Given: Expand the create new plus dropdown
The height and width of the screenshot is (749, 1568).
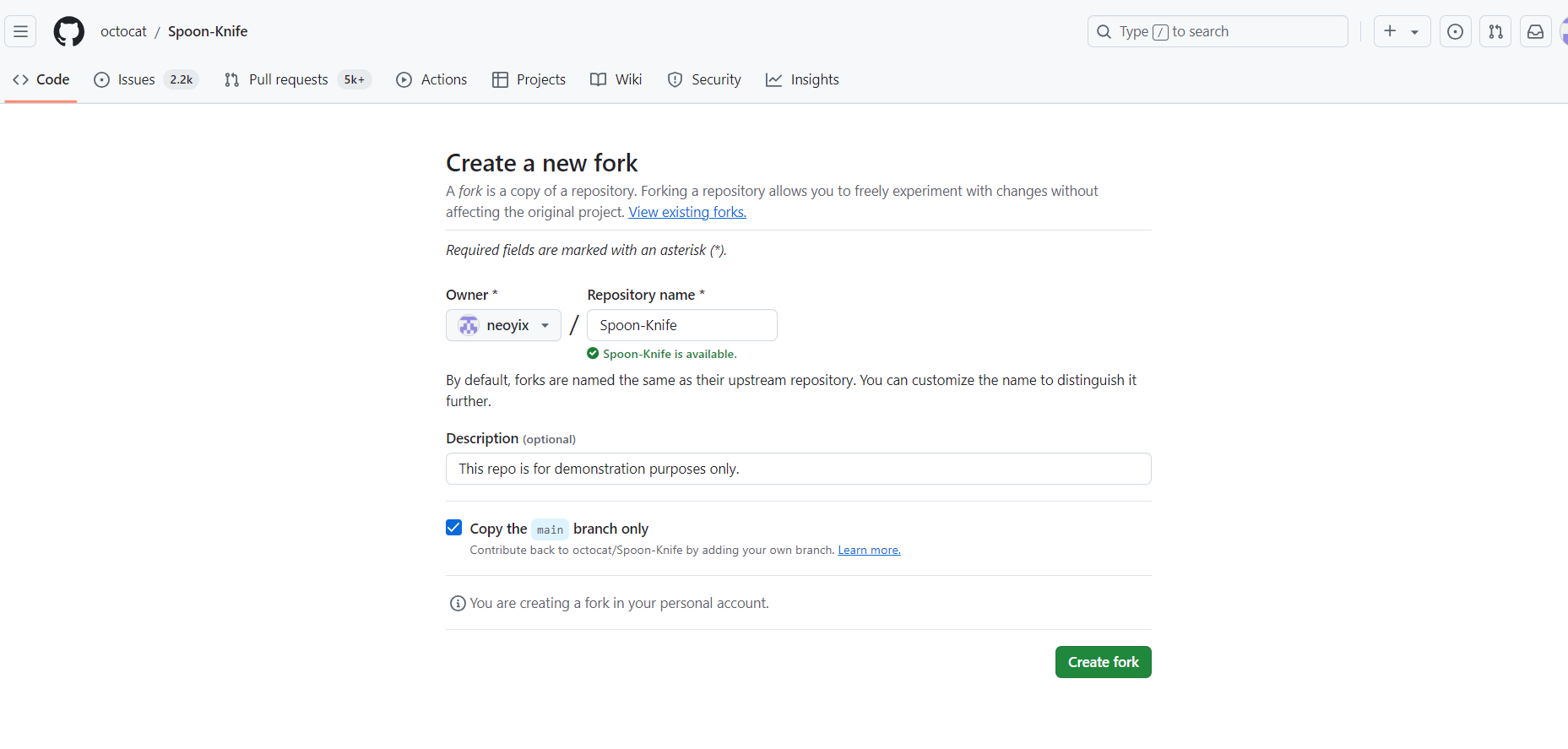Looking at the screenshot, I should click(x=1402, y=31).
